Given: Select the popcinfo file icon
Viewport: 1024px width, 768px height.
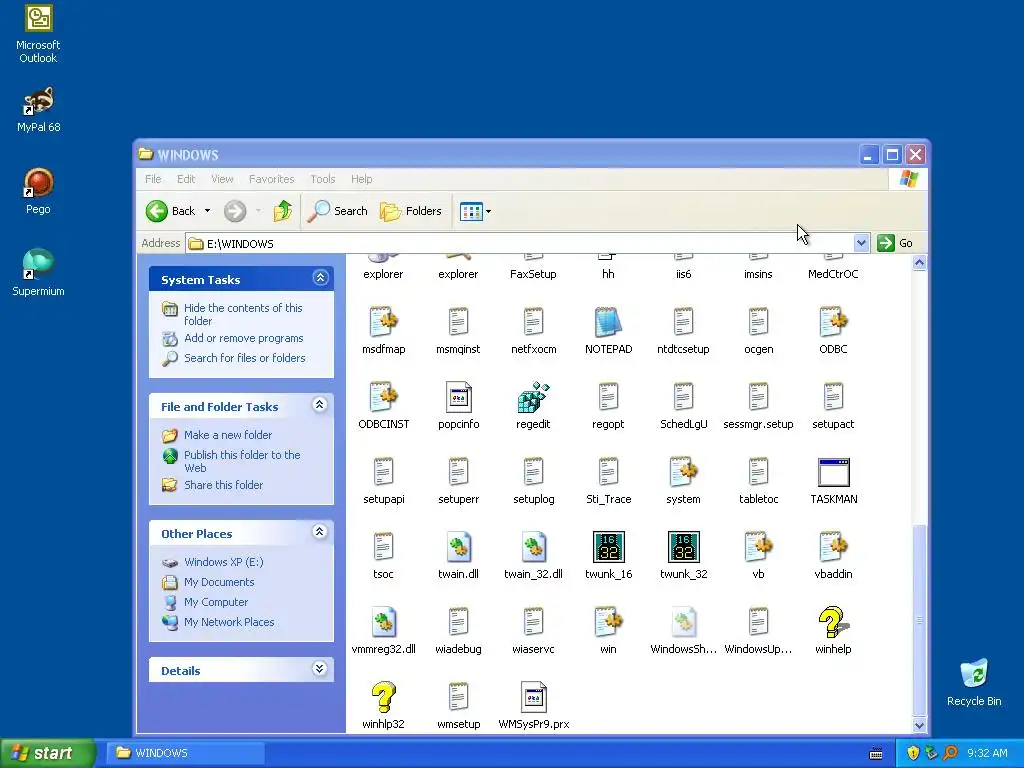Looking at the screenshot, I should coord(458,398).
